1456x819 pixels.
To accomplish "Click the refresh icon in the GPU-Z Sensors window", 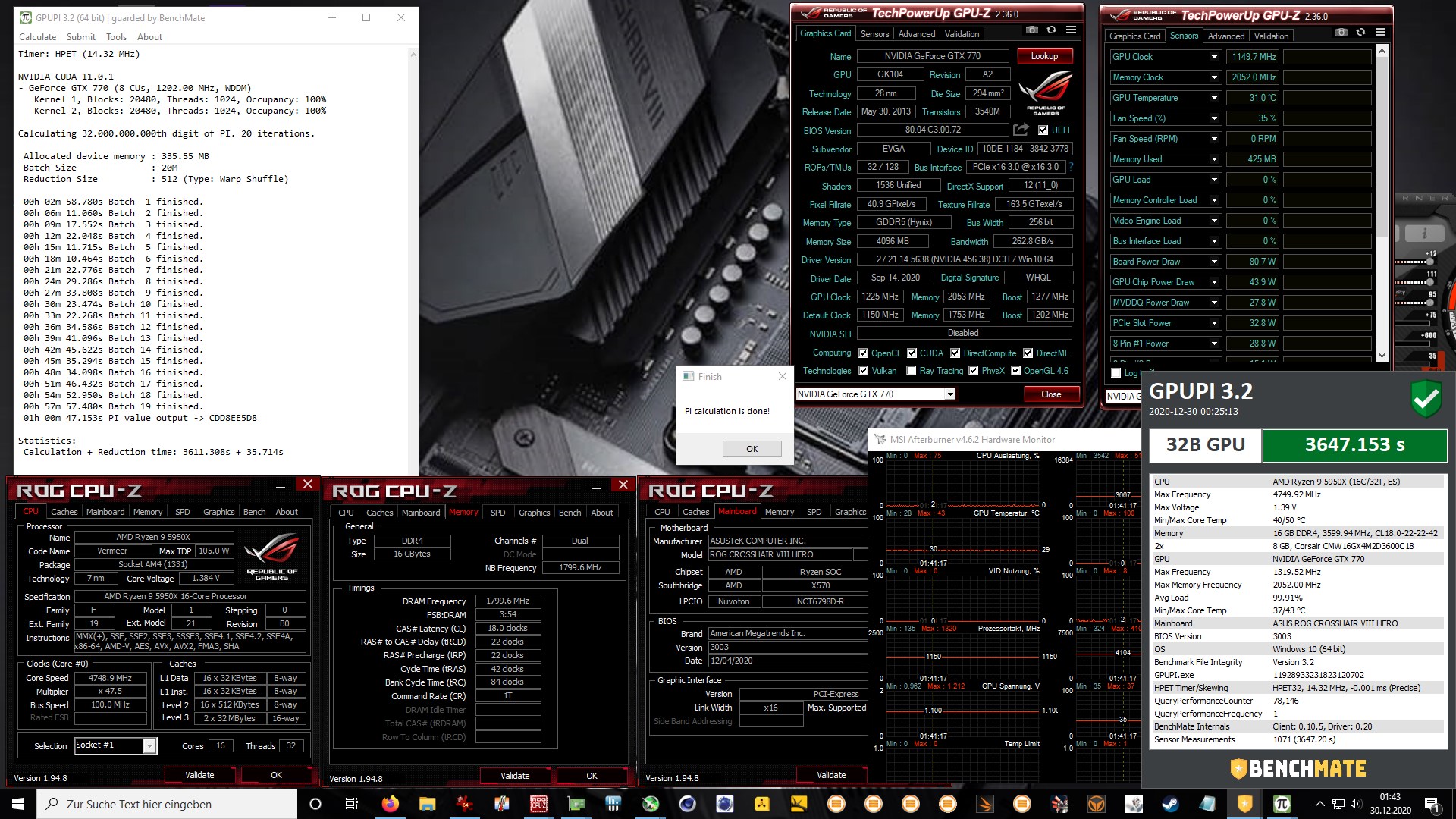I will [x=1360, y=32].
